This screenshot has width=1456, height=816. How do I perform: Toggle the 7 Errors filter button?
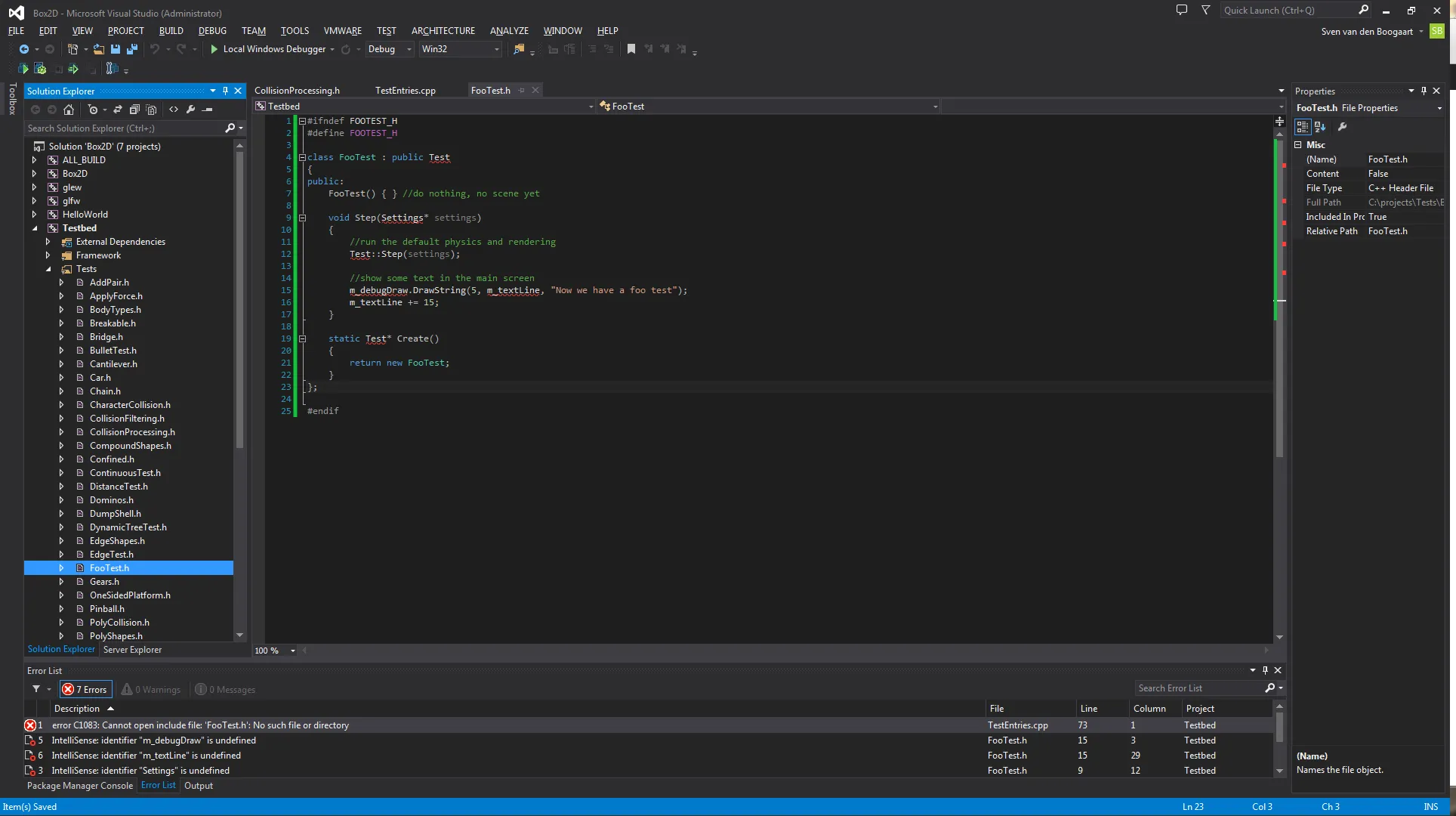86,689
